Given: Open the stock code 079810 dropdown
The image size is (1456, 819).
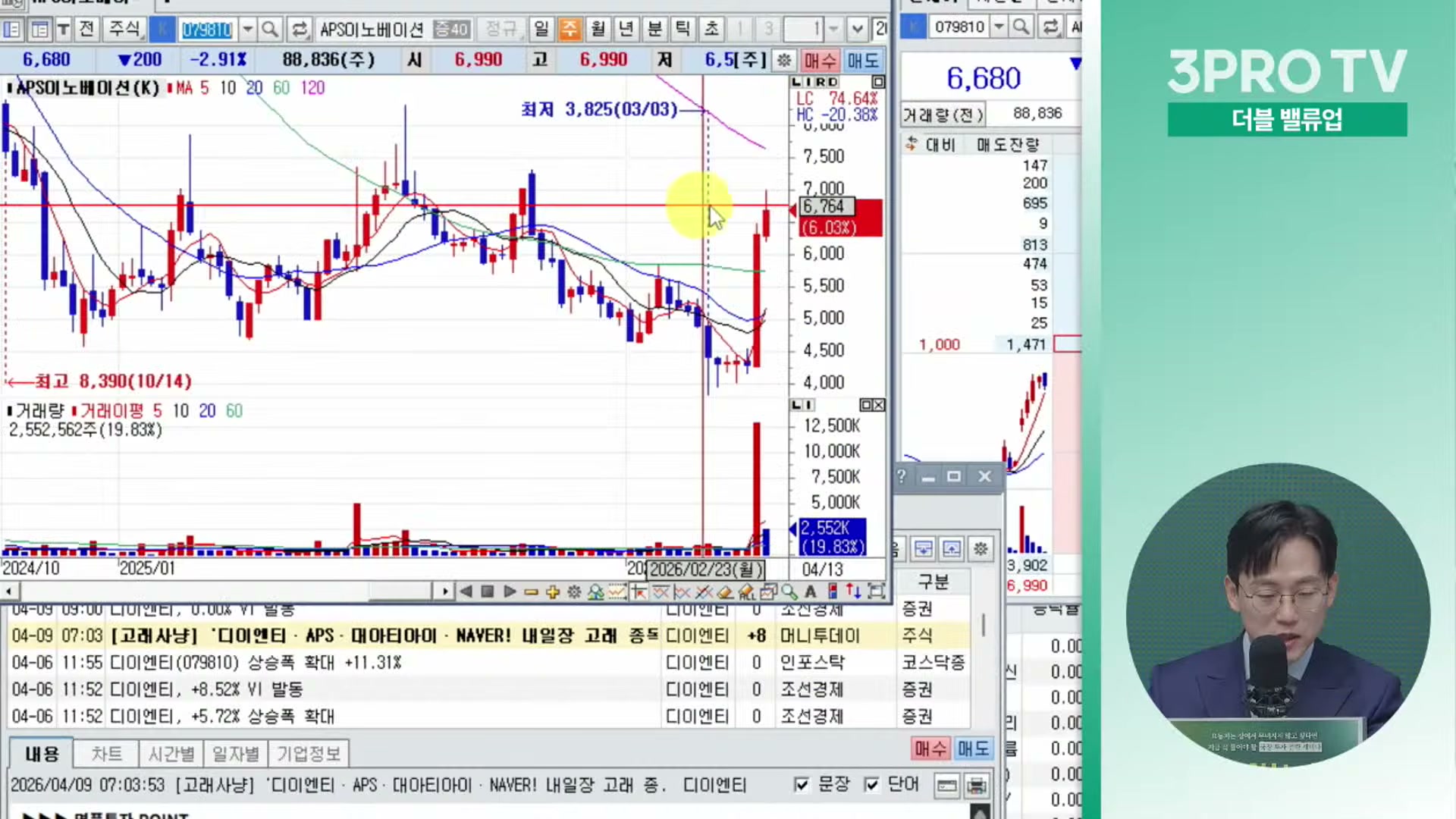Looking at the screenshot, I should pos(247,30).
